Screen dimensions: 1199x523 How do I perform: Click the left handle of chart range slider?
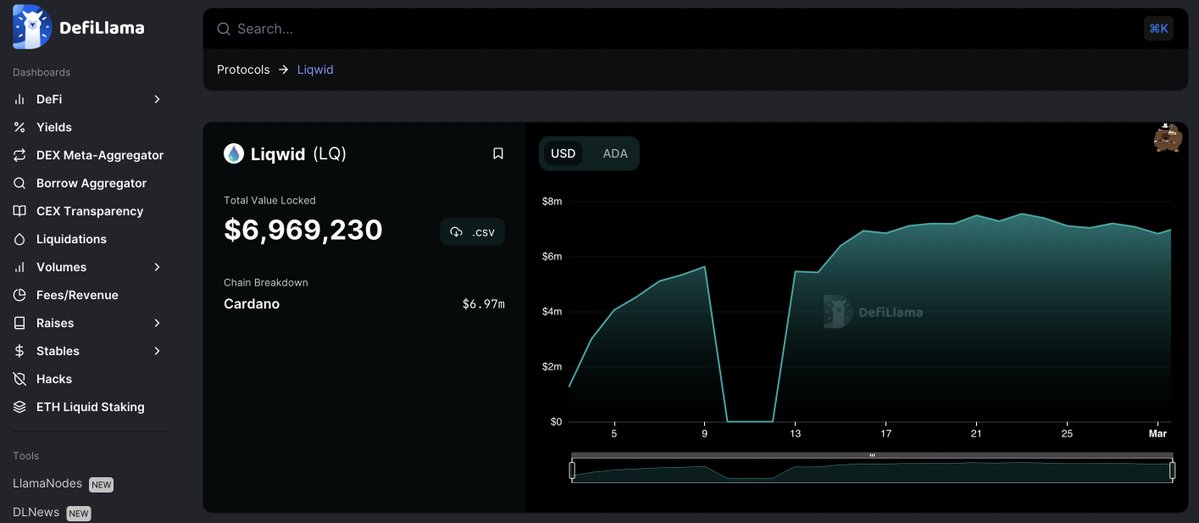[572, 470]
